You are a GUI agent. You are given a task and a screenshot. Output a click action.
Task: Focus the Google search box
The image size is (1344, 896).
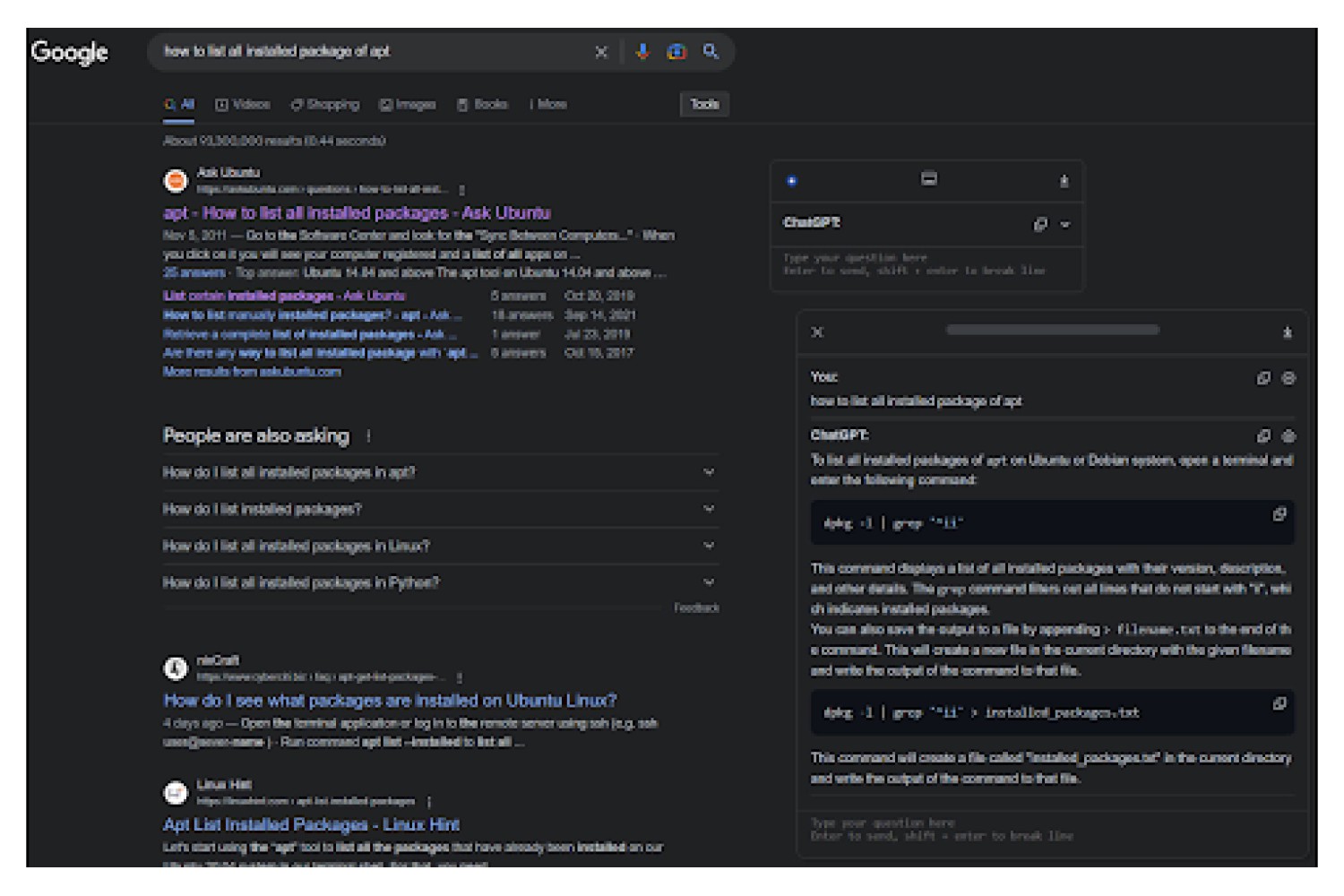coord(372,52)
